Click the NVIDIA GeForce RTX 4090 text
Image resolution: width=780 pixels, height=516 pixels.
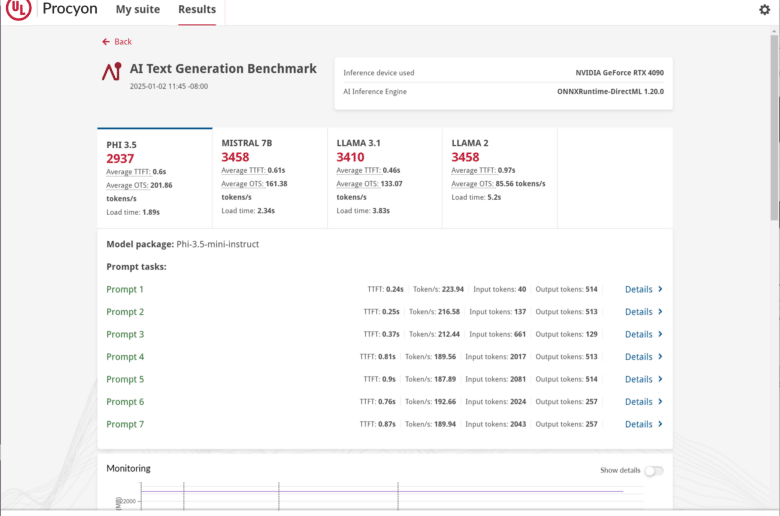tap(619, 73)
